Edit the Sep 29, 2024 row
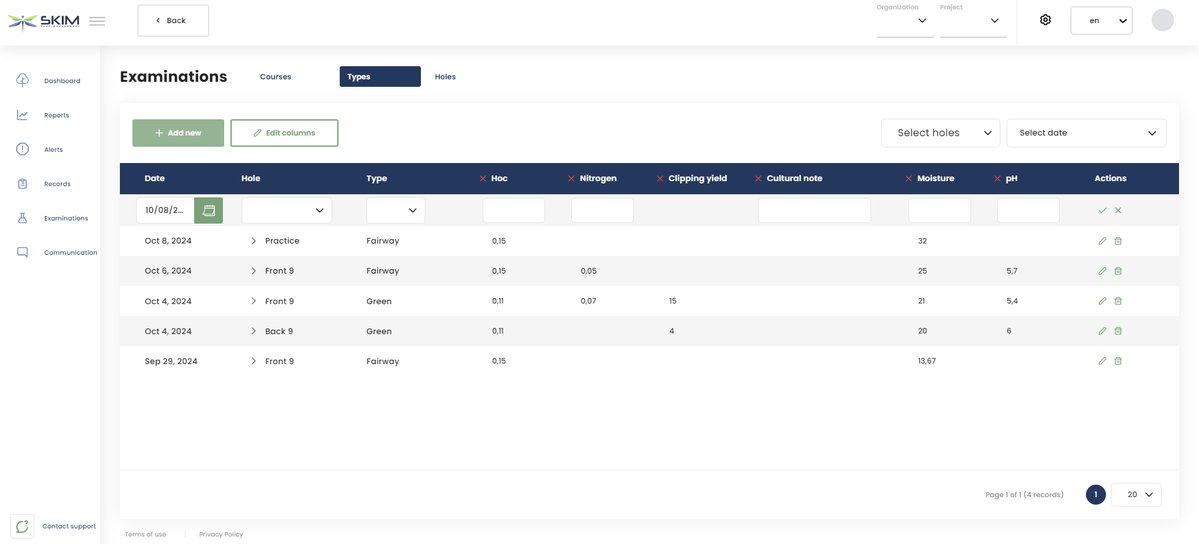Image resolution: width=1199 pixels, height=544 pixels. (1102, 361)
